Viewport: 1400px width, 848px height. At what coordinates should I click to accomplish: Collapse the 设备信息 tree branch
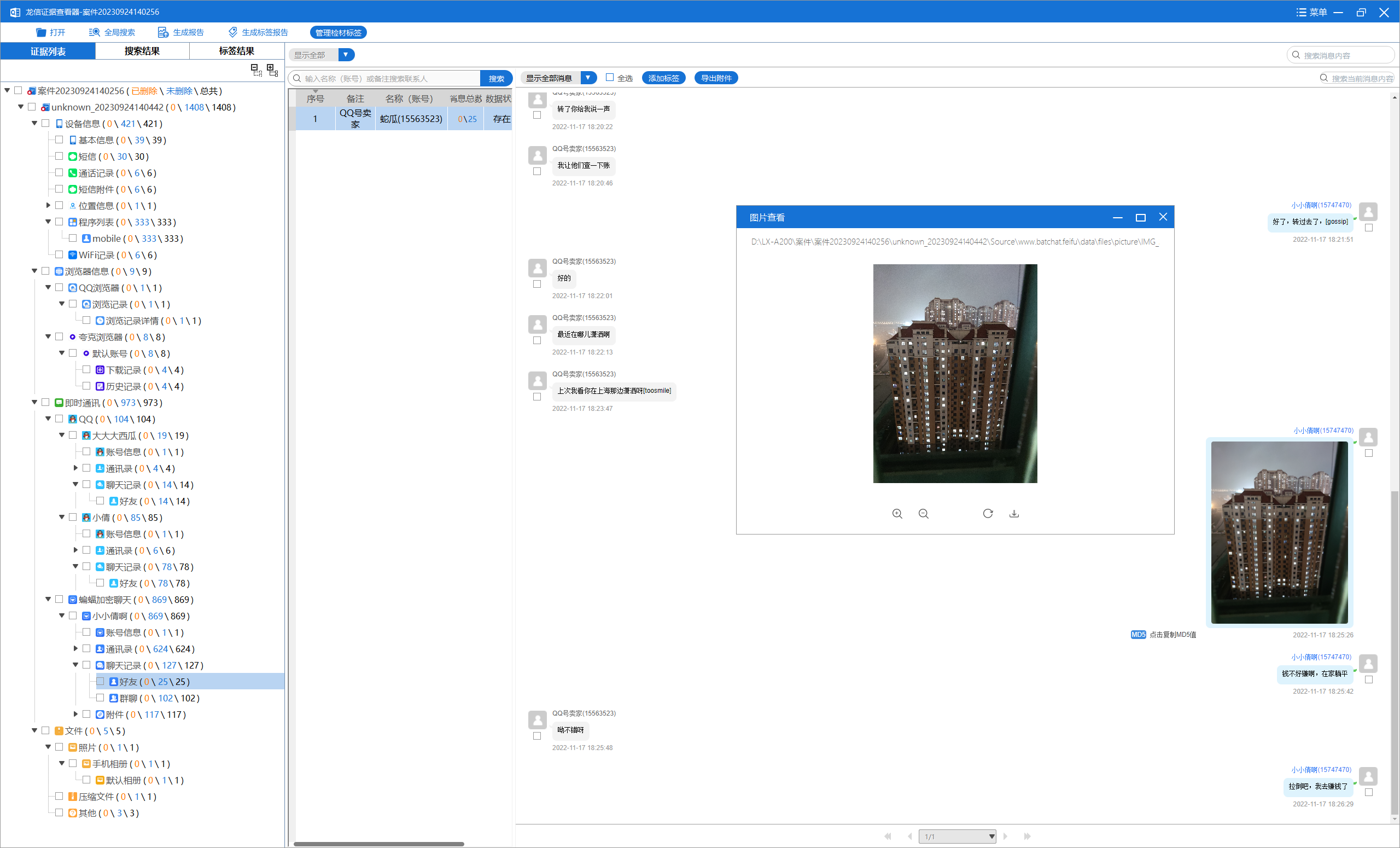34,123
